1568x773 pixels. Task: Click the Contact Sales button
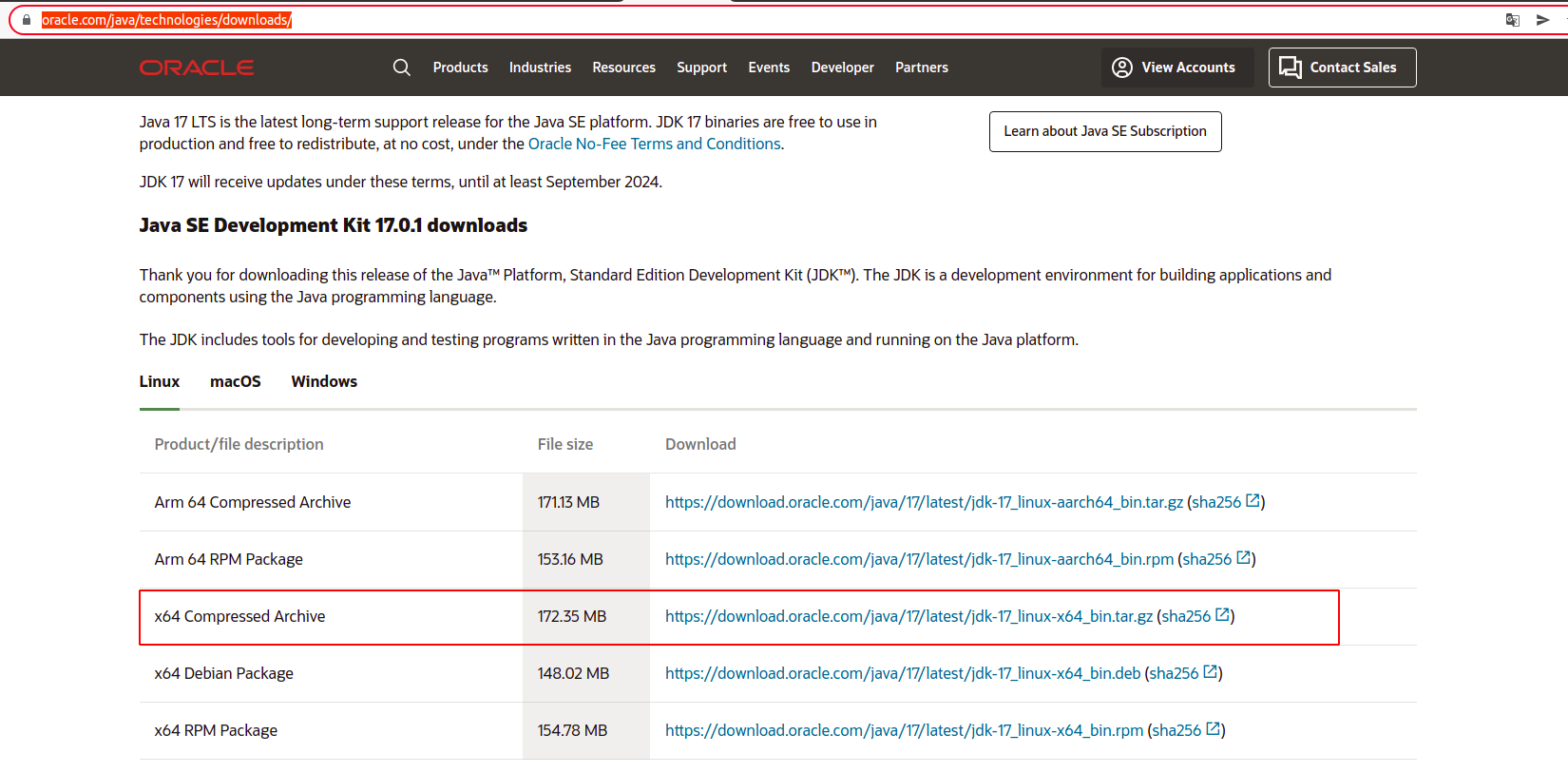1342,68
